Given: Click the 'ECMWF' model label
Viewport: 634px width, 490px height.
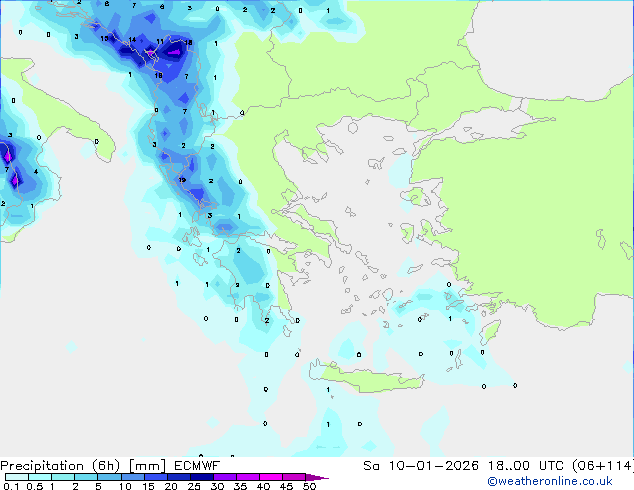Looking at the screenshot, I should [197, 466].
